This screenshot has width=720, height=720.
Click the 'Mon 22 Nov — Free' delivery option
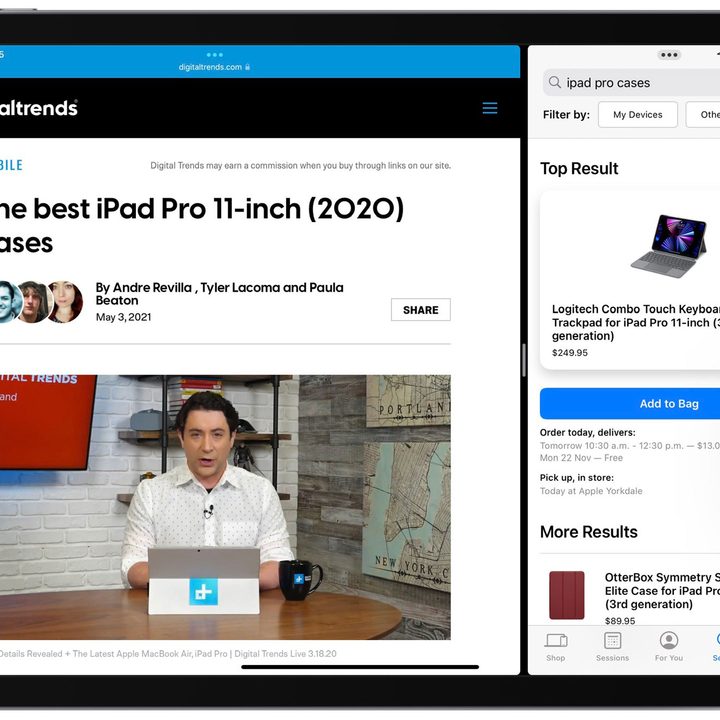click(x=581, y=458)
